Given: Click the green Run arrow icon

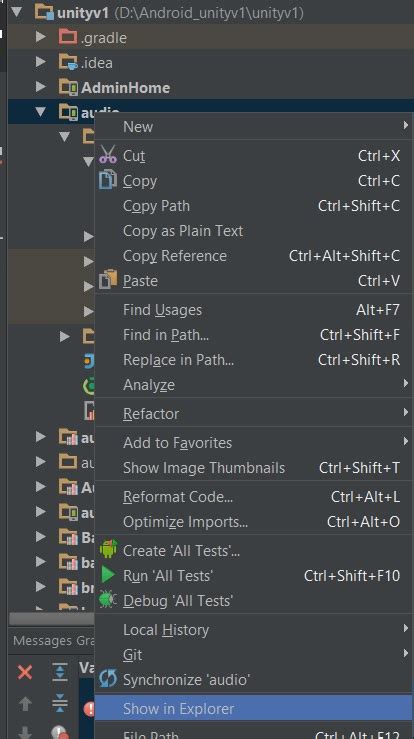Looking at the screenshot, I should (108, 575).
